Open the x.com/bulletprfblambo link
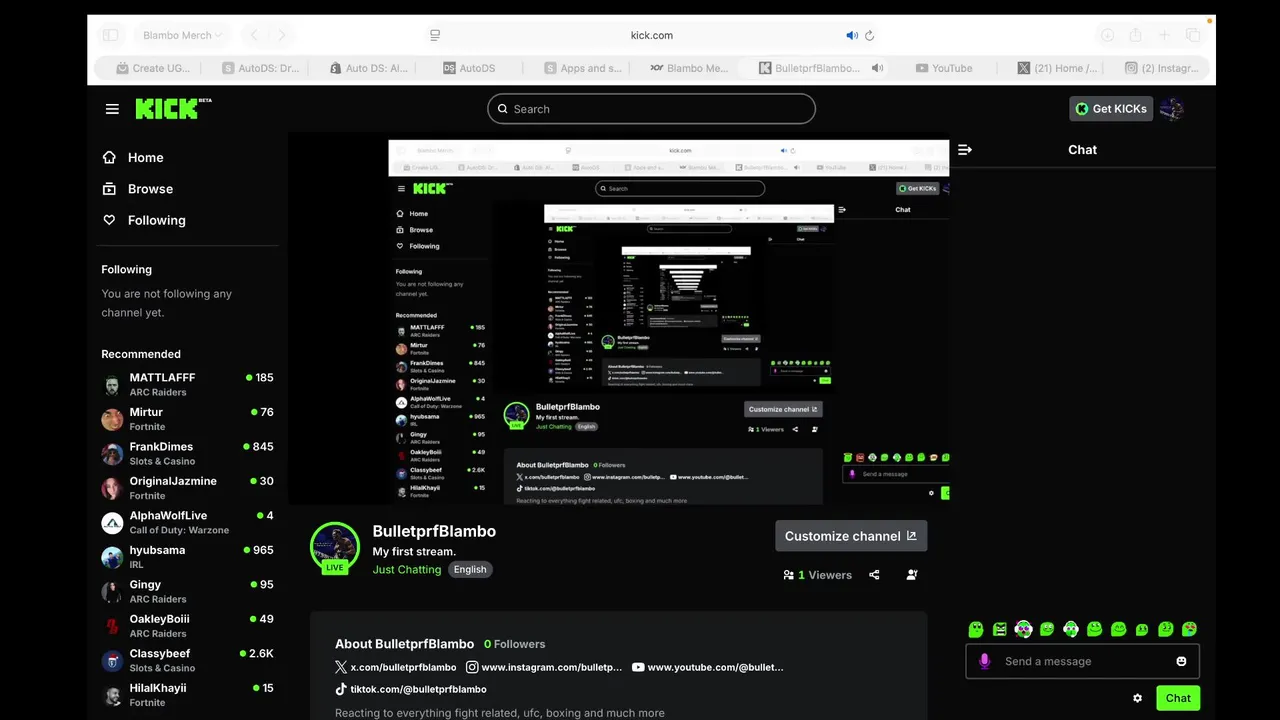Image resolution: width=1280 pixels, height=720 pixels. click(396, 667)
